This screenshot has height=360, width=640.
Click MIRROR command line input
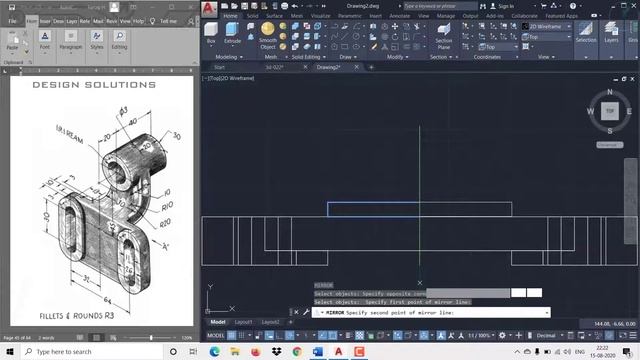pos(431,312)
